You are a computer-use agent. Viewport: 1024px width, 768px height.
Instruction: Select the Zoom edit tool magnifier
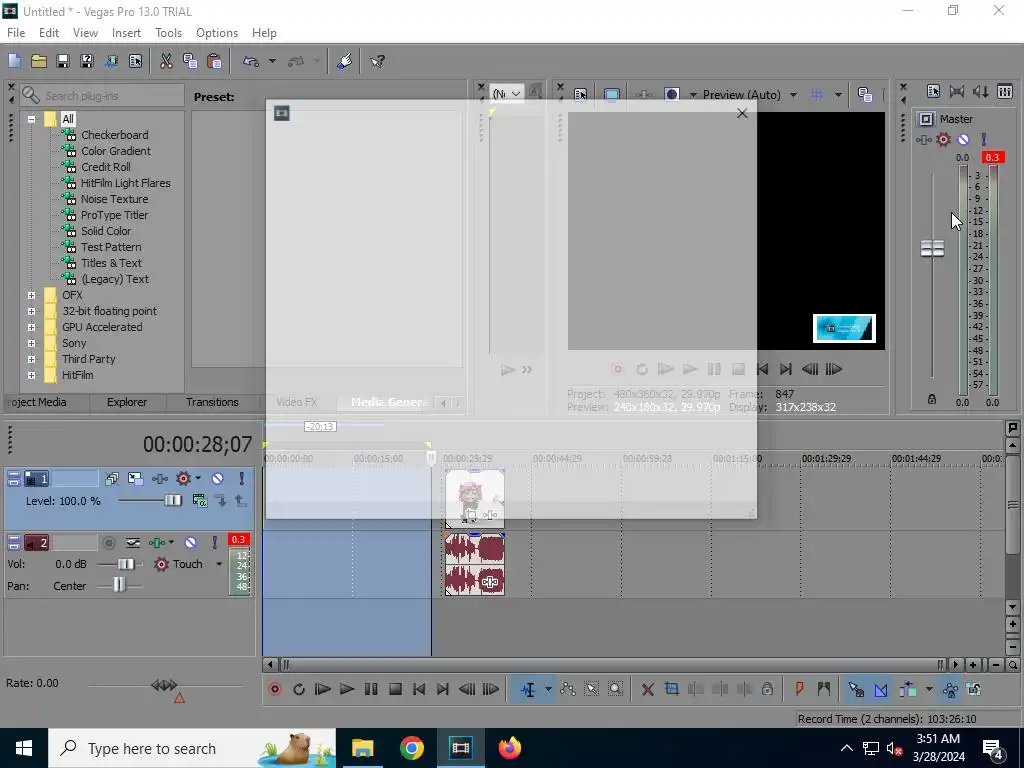tap(616, 689)
